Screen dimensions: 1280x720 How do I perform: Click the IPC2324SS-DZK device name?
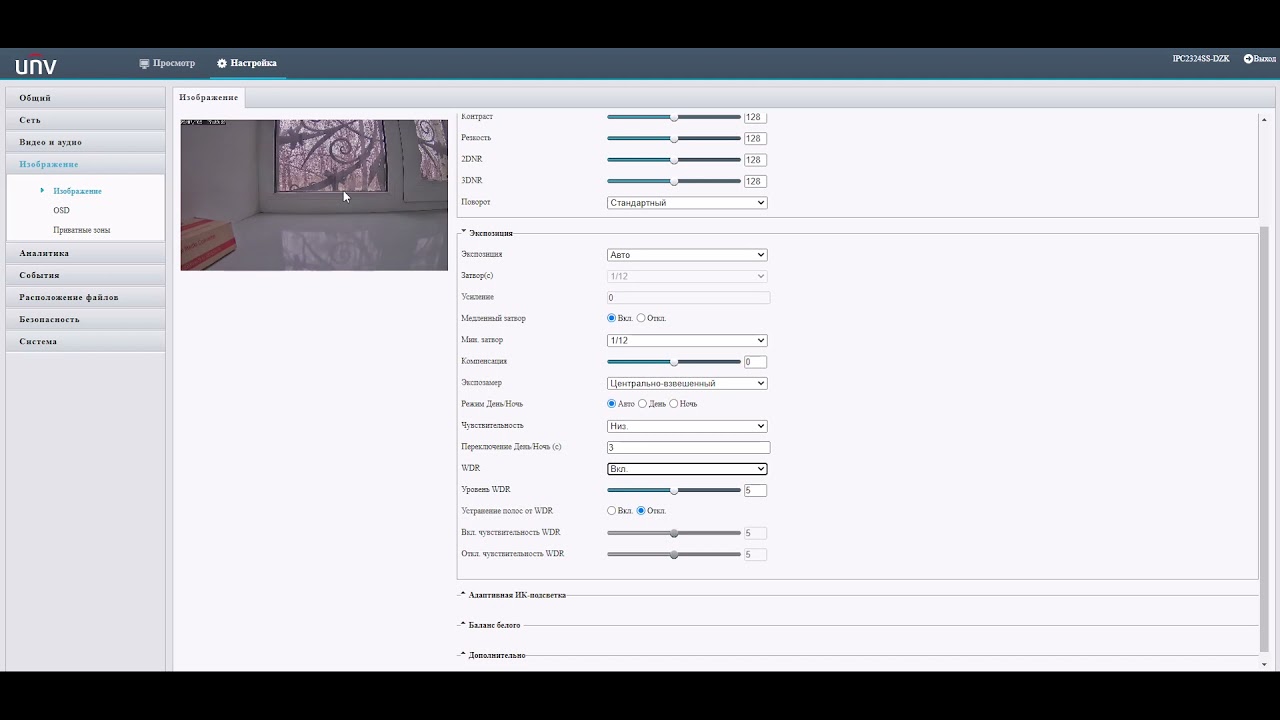pos(1201,59)
